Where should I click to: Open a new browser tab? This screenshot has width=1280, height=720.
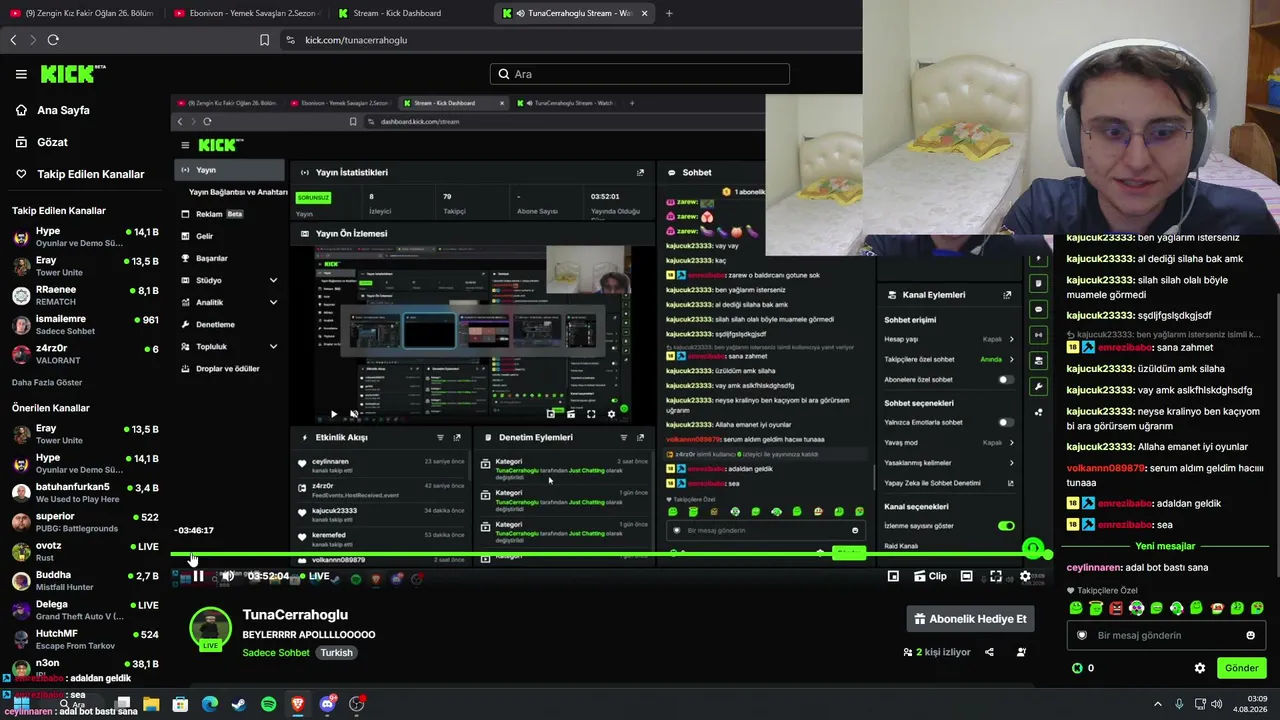pyautogui.click(x=669, y=13)
